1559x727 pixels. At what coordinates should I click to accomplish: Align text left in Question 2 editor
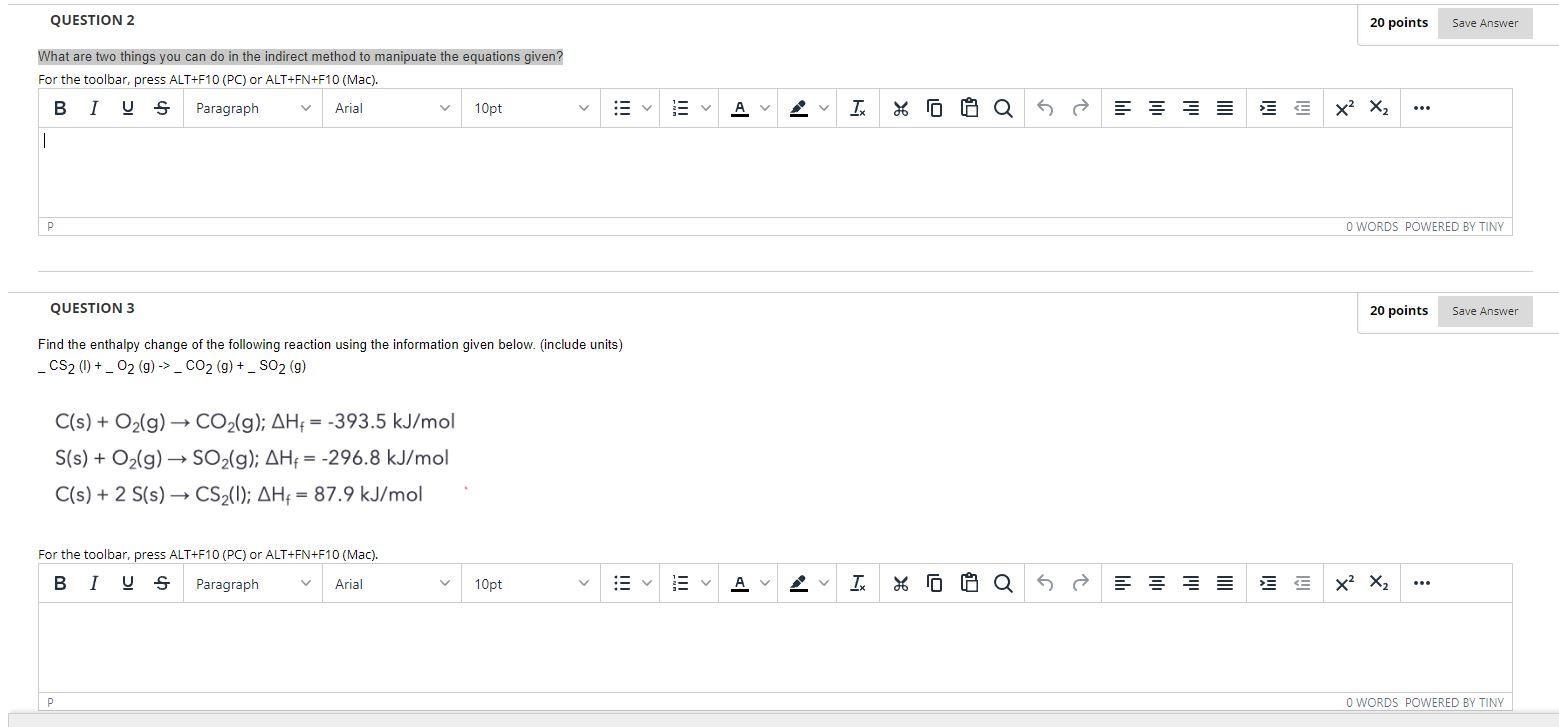point(1123,108)
